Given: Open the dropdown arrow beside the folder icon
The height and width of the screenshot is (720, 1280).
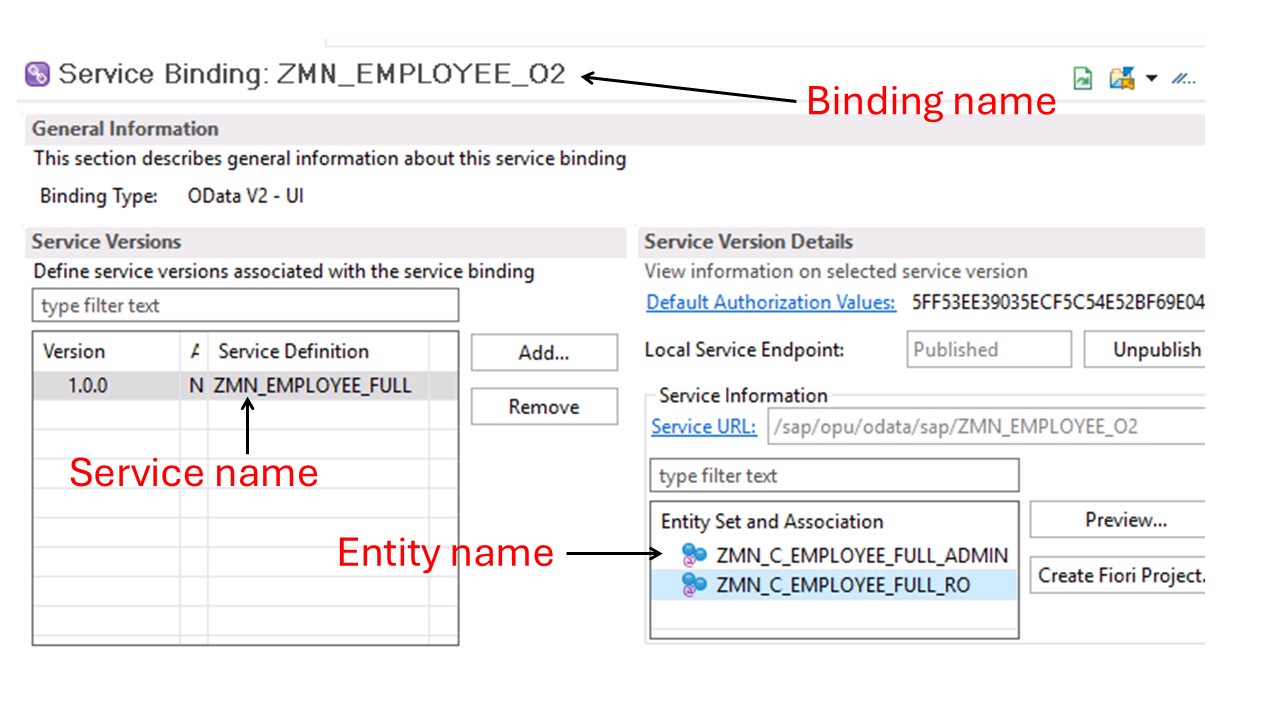Looking at the screenshot, I should (x=1151, y=78).
